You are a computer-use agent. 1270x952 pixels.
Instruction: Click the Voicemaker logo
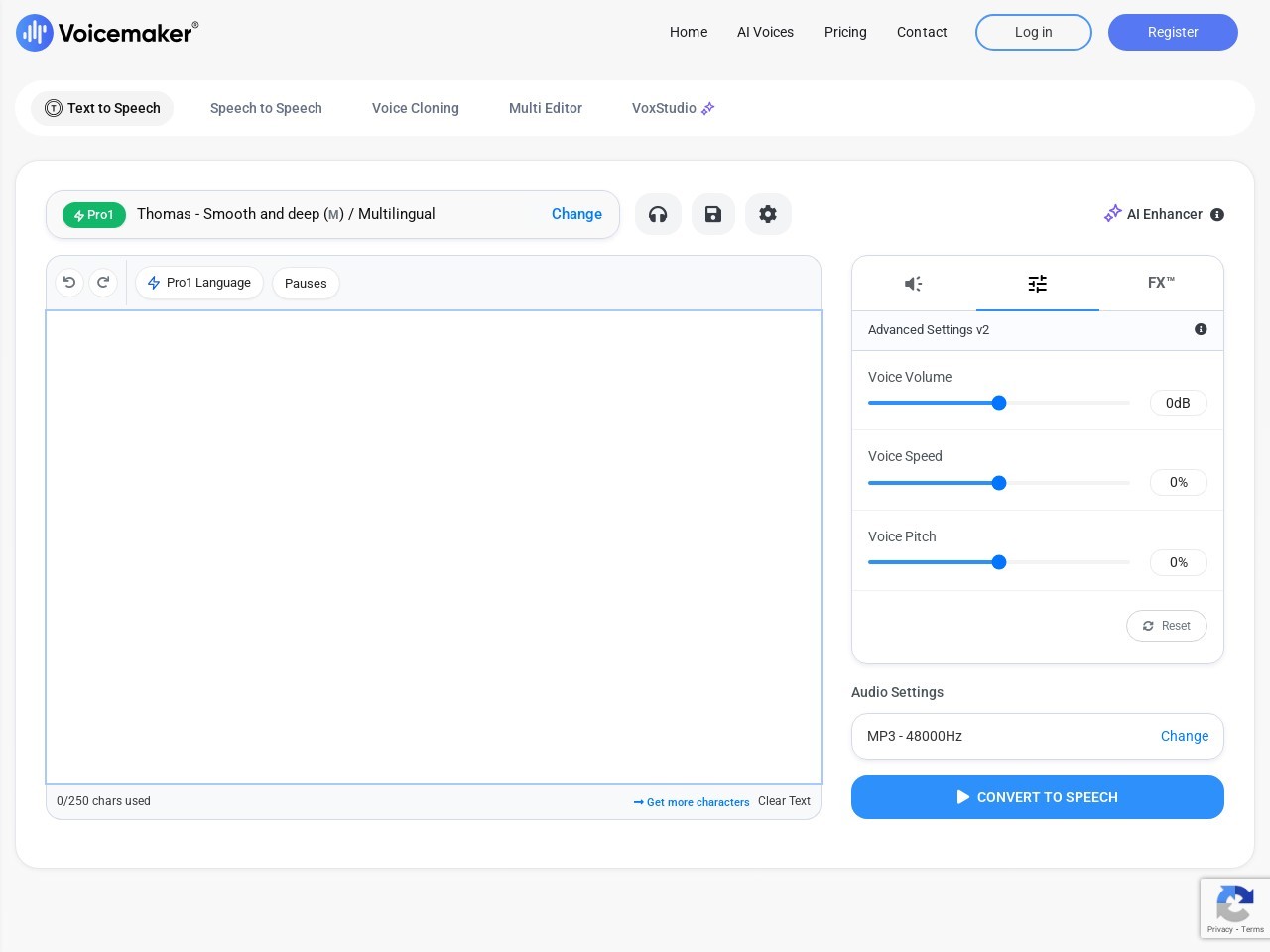tap(107, 33)
